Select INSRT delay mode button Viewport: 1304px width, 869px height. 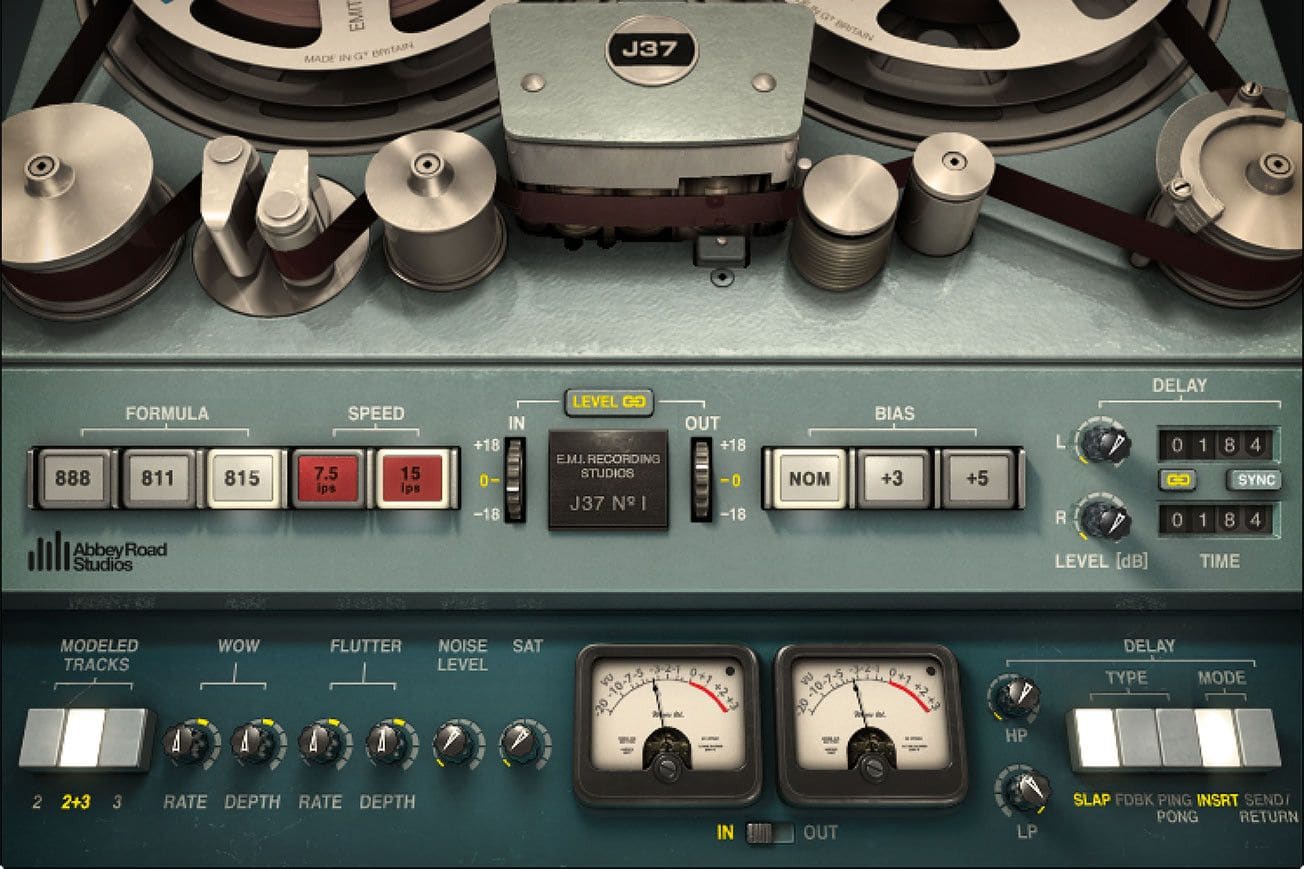1217,739
